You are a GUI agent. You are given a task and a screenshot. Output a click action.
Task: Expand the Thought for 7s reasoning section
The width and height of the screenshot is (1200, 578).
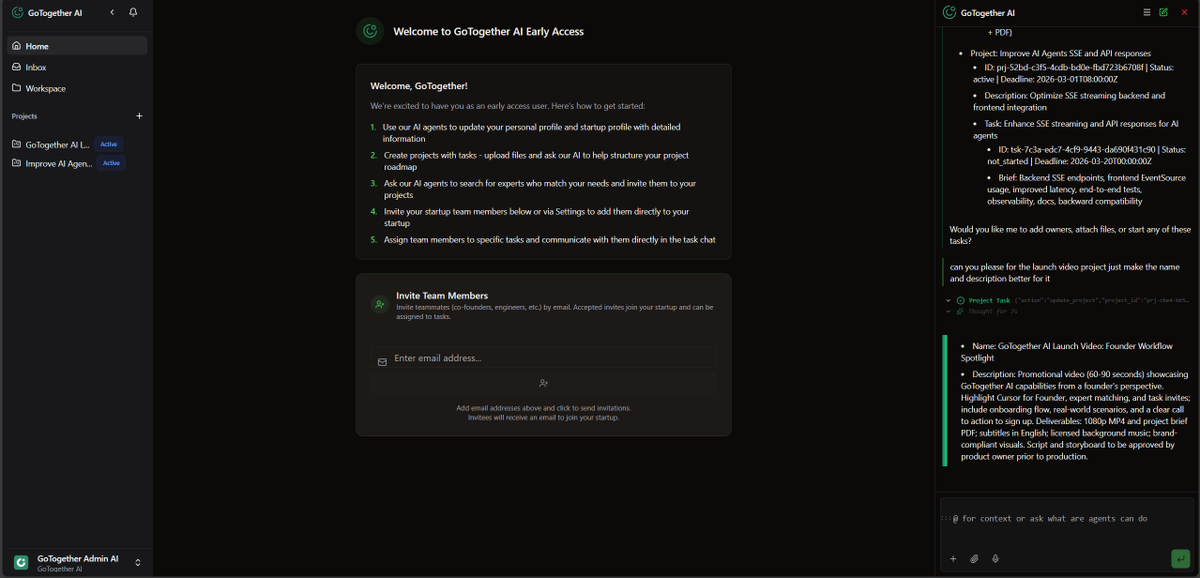948,311
